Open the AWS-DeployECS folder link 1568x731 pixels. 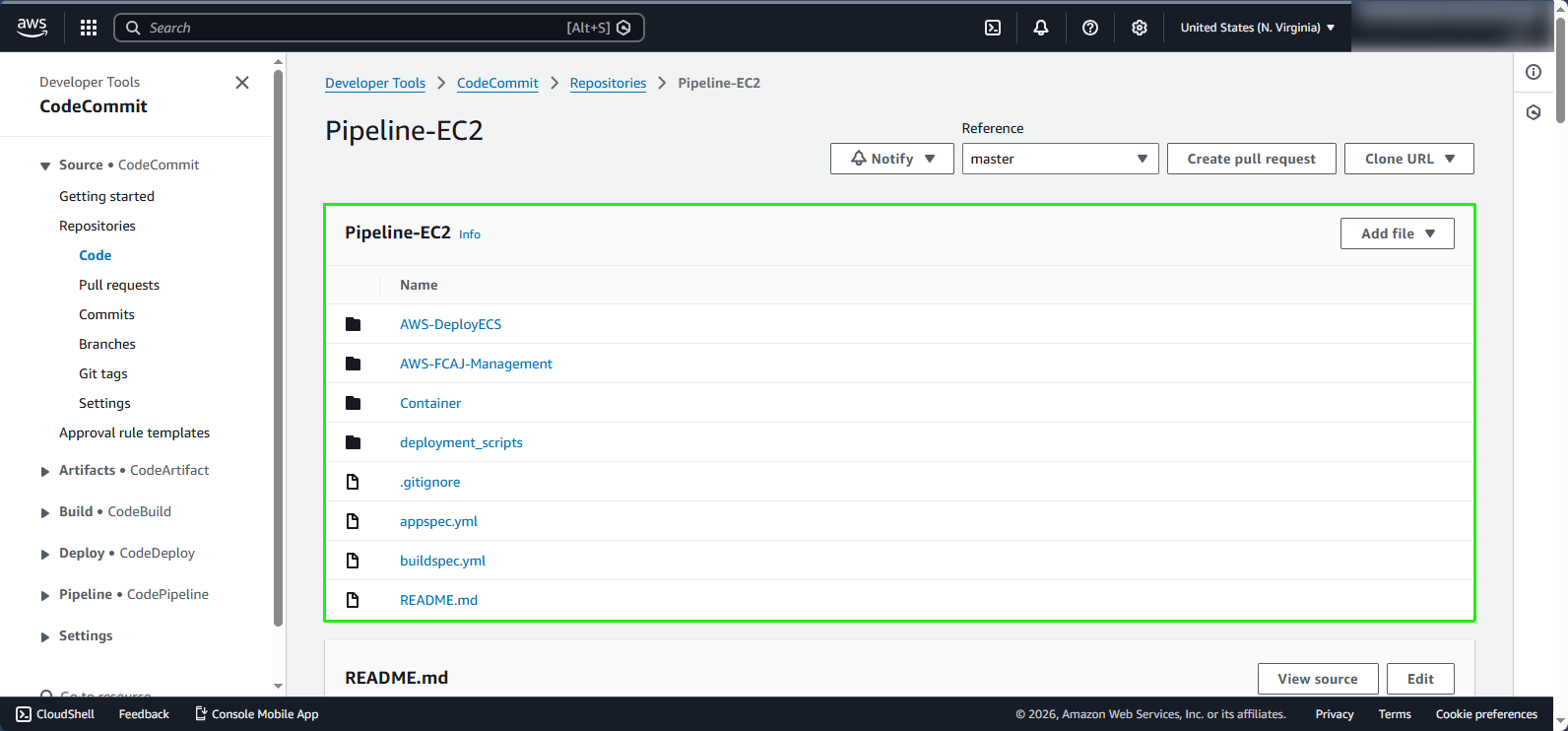(450, 324)
